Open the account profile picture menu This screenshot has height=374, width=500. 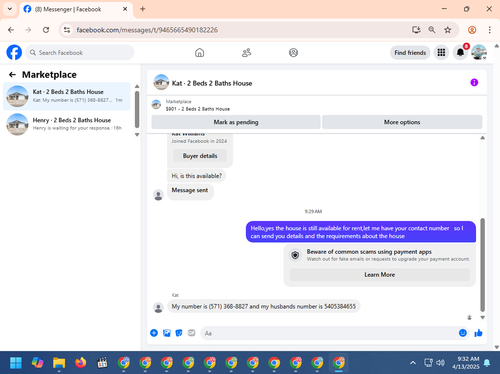[x=479, y=52]
